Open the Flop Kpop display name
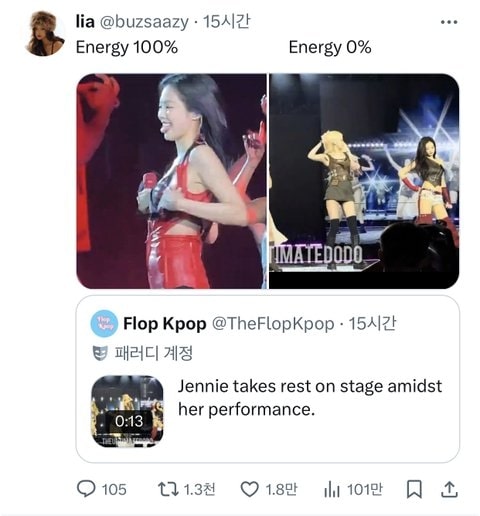This screenshot has height=516, width=480. point(165,324)
